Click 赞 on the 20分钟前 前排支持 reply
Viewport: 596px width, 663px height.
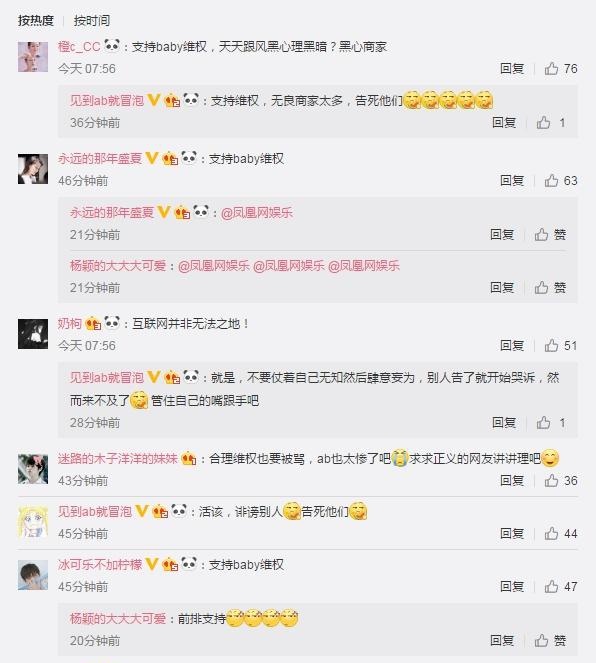click(x=550, y=640)
